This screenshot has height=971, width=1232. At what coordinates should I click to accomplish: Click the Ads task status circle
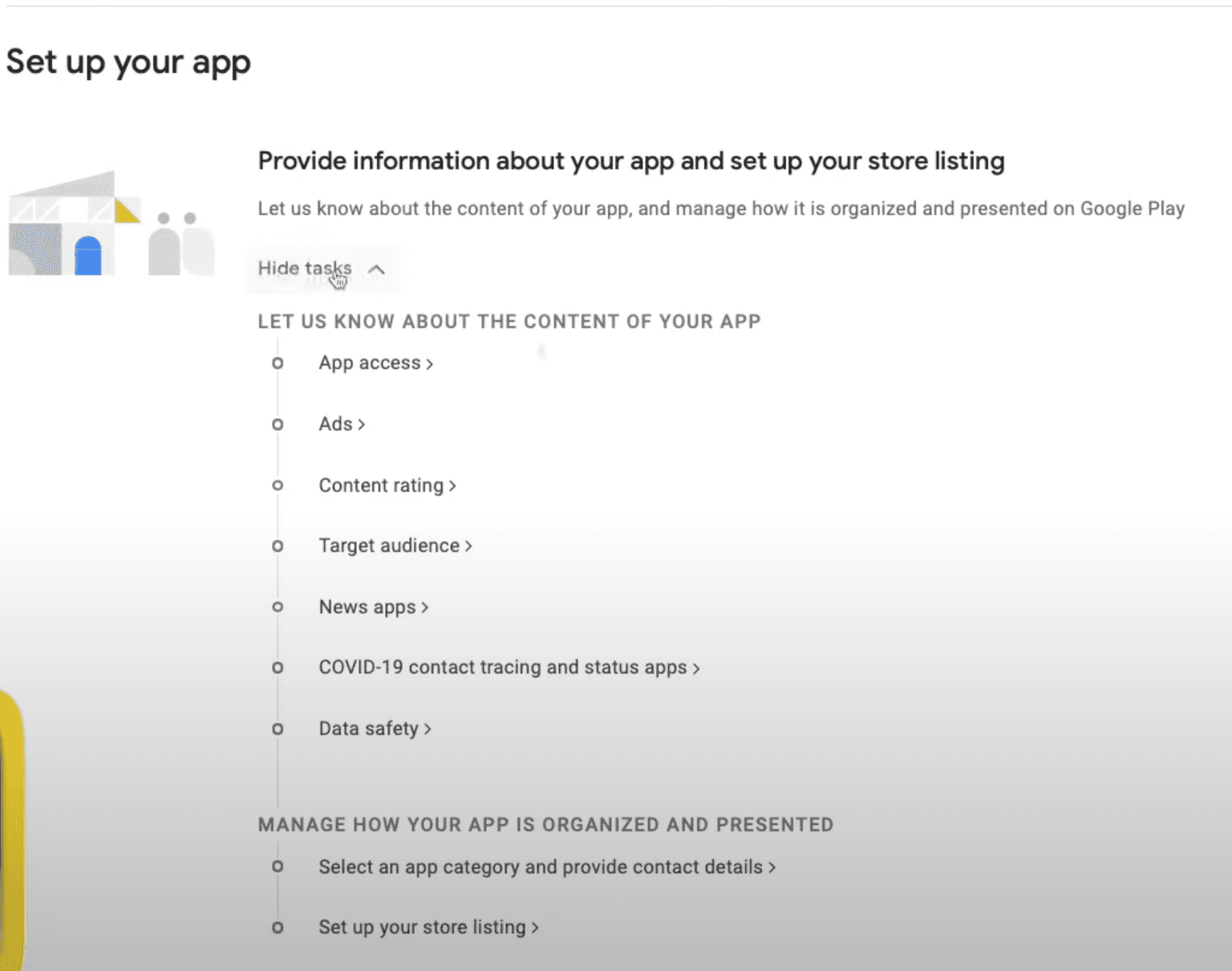278,424
